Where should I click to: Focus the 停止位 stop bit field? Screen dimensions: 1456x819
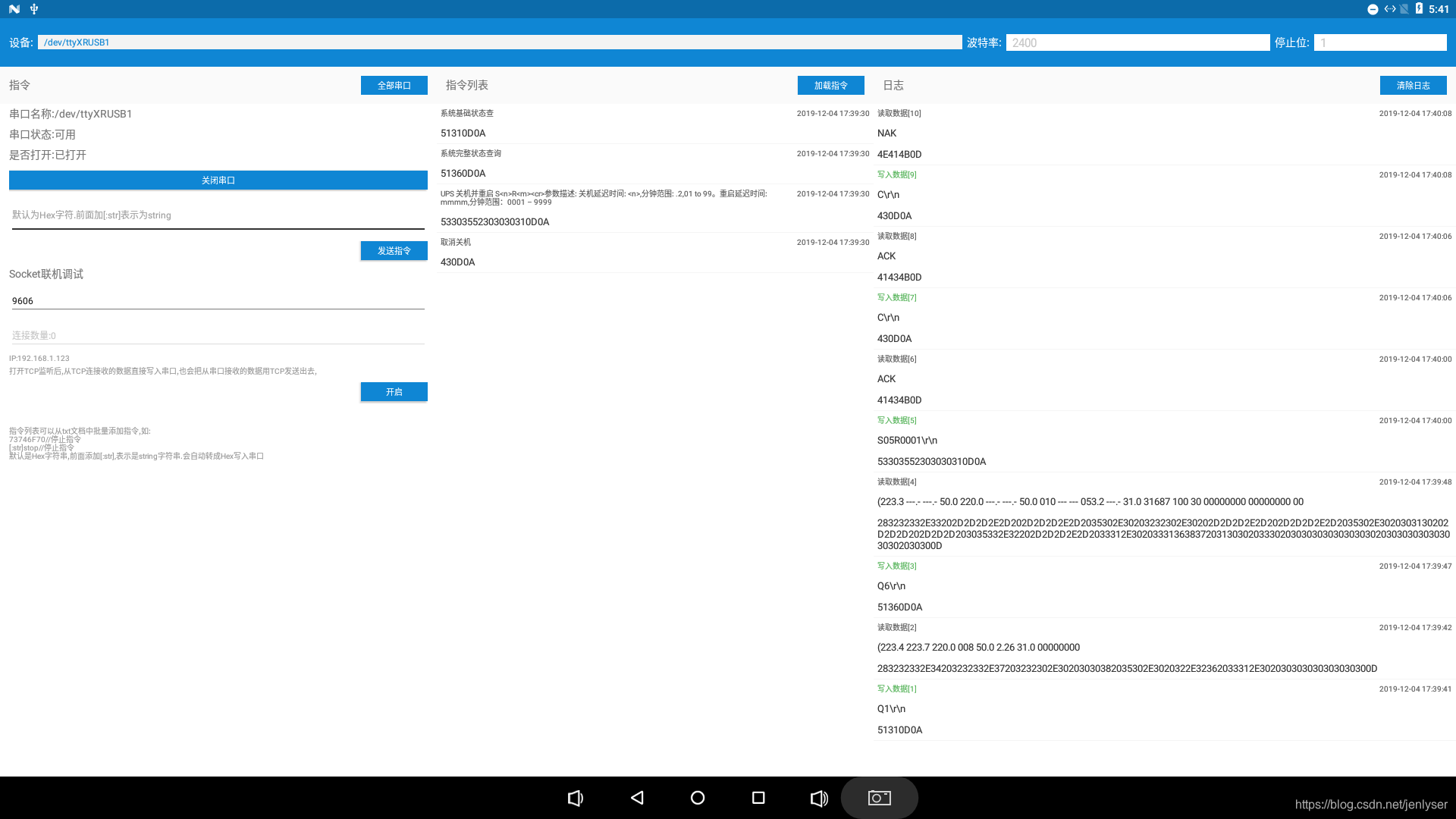(1380, 42)
